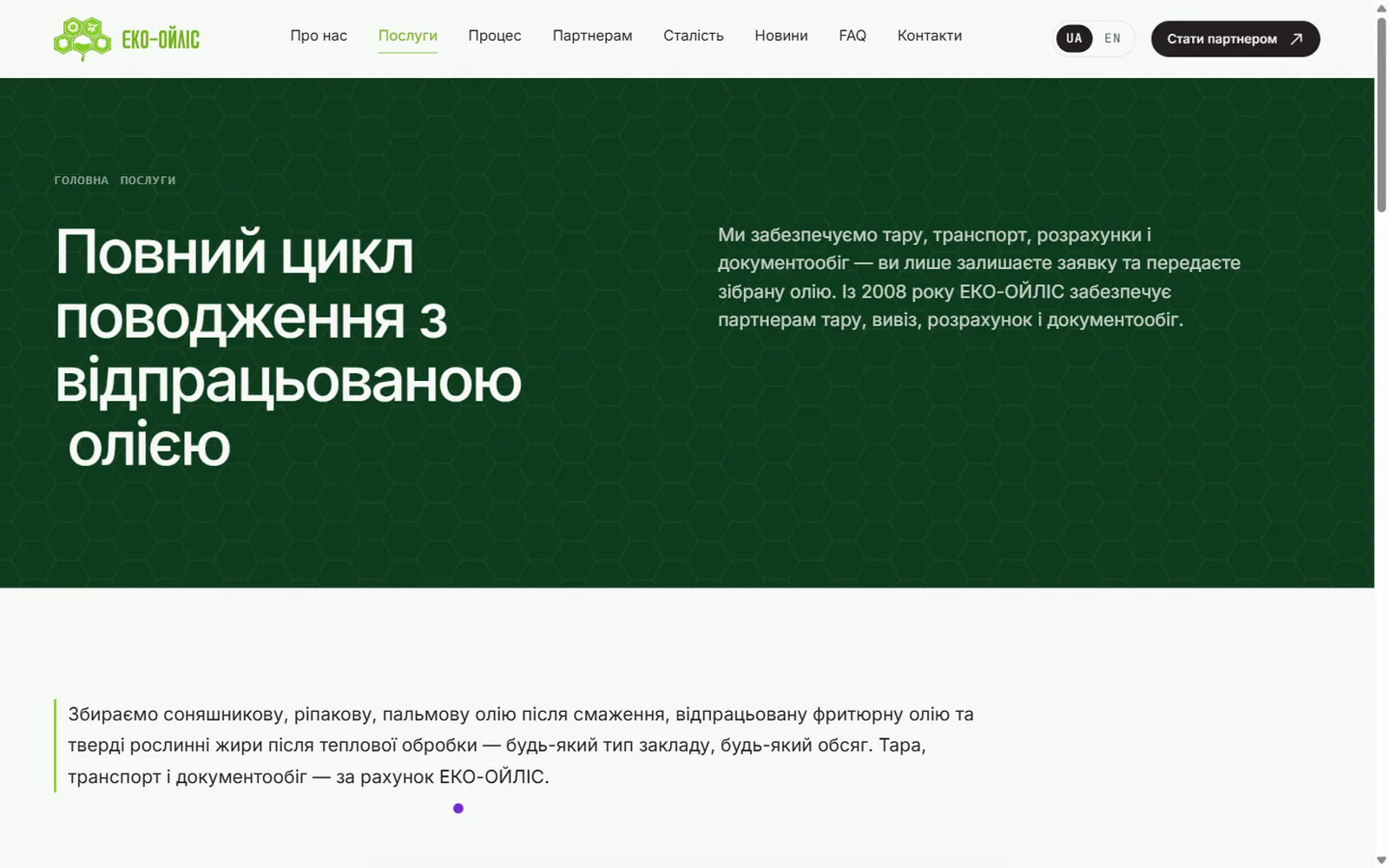The height and width of the screenshot is (868, 1389).
Task: Click the ГОЛОВНА breadcrumb link
Action: pos(82,181)
